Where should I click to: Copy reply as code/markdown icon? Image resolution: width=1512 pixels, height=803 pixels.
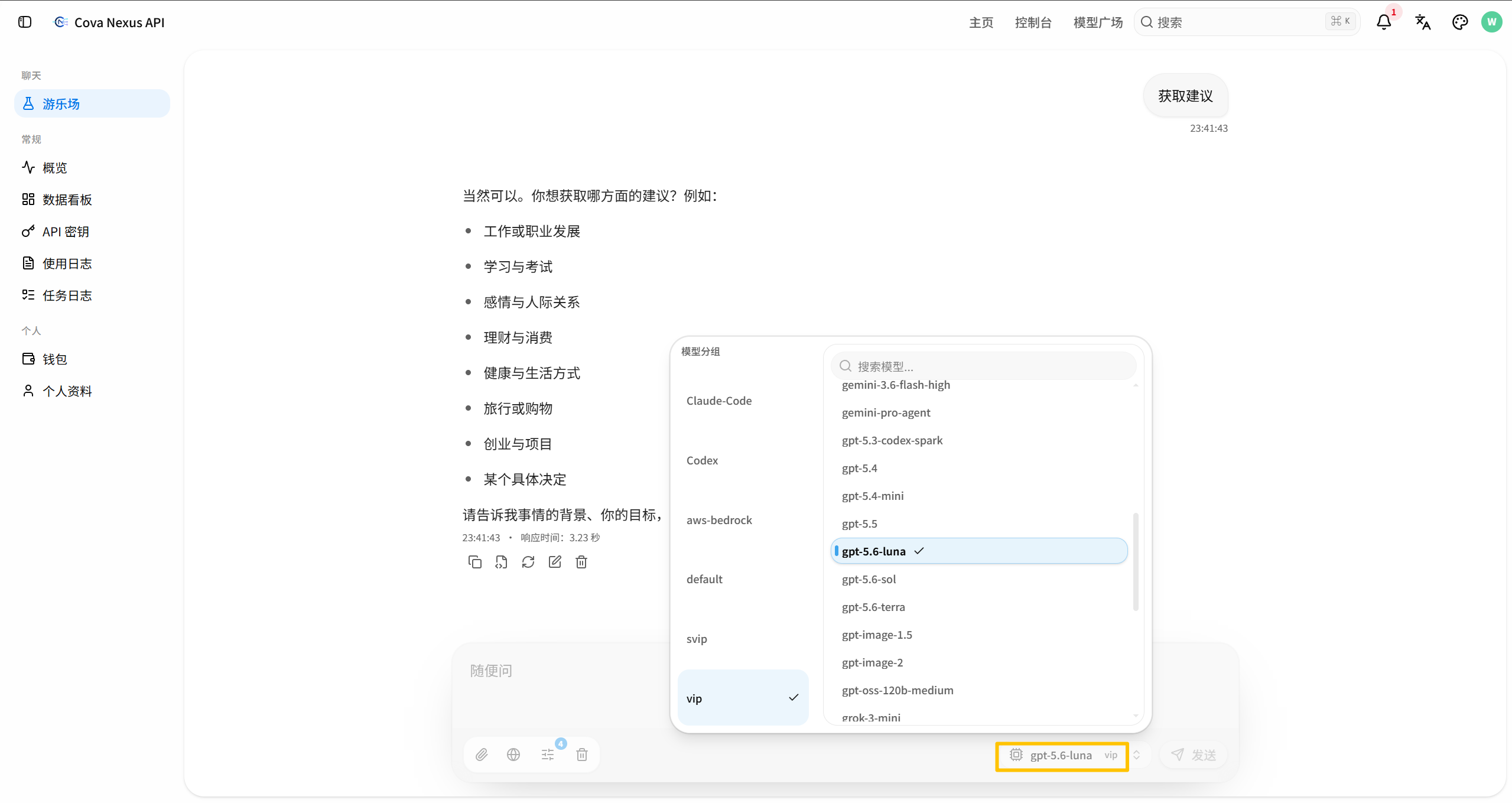(501, 562)
